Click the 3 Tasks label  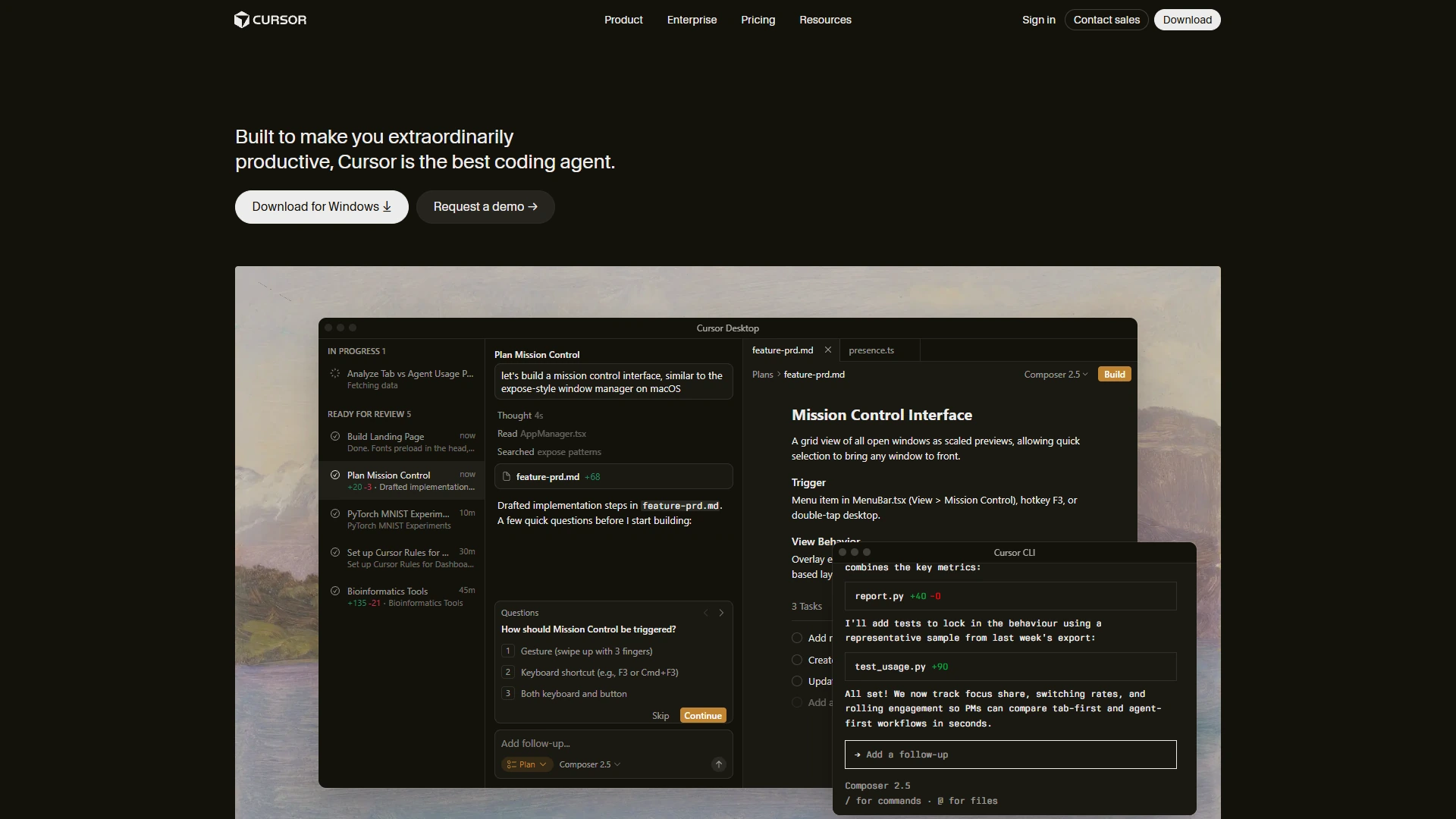coord(806,607)
